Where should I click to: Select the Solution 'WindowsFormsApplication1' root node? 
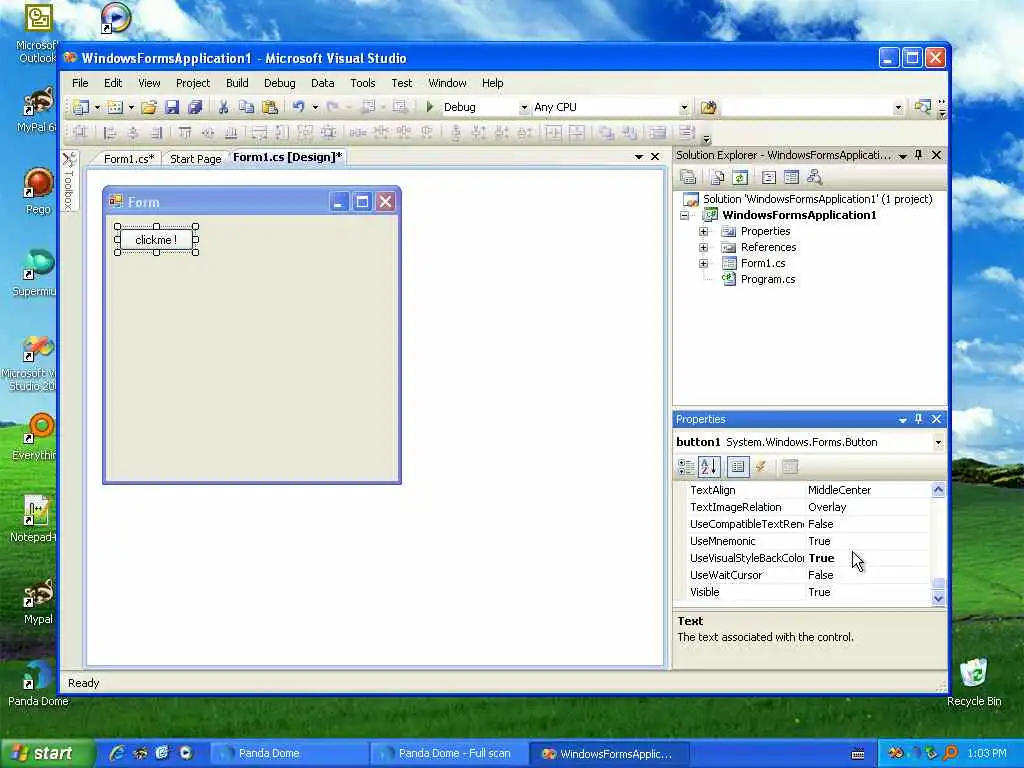817,199
